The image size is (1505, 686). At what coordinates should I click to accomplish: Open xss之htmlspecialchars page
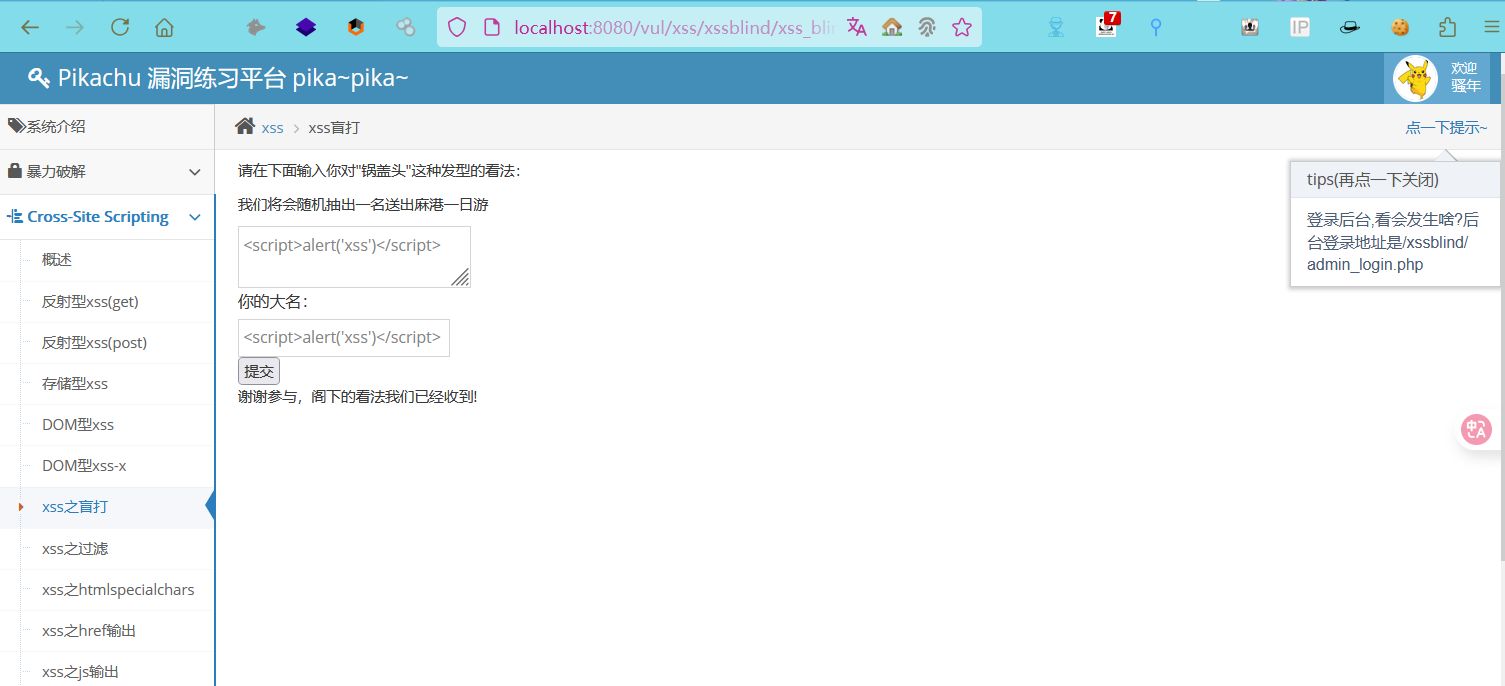pyautogui.click(x=118, y=589)
